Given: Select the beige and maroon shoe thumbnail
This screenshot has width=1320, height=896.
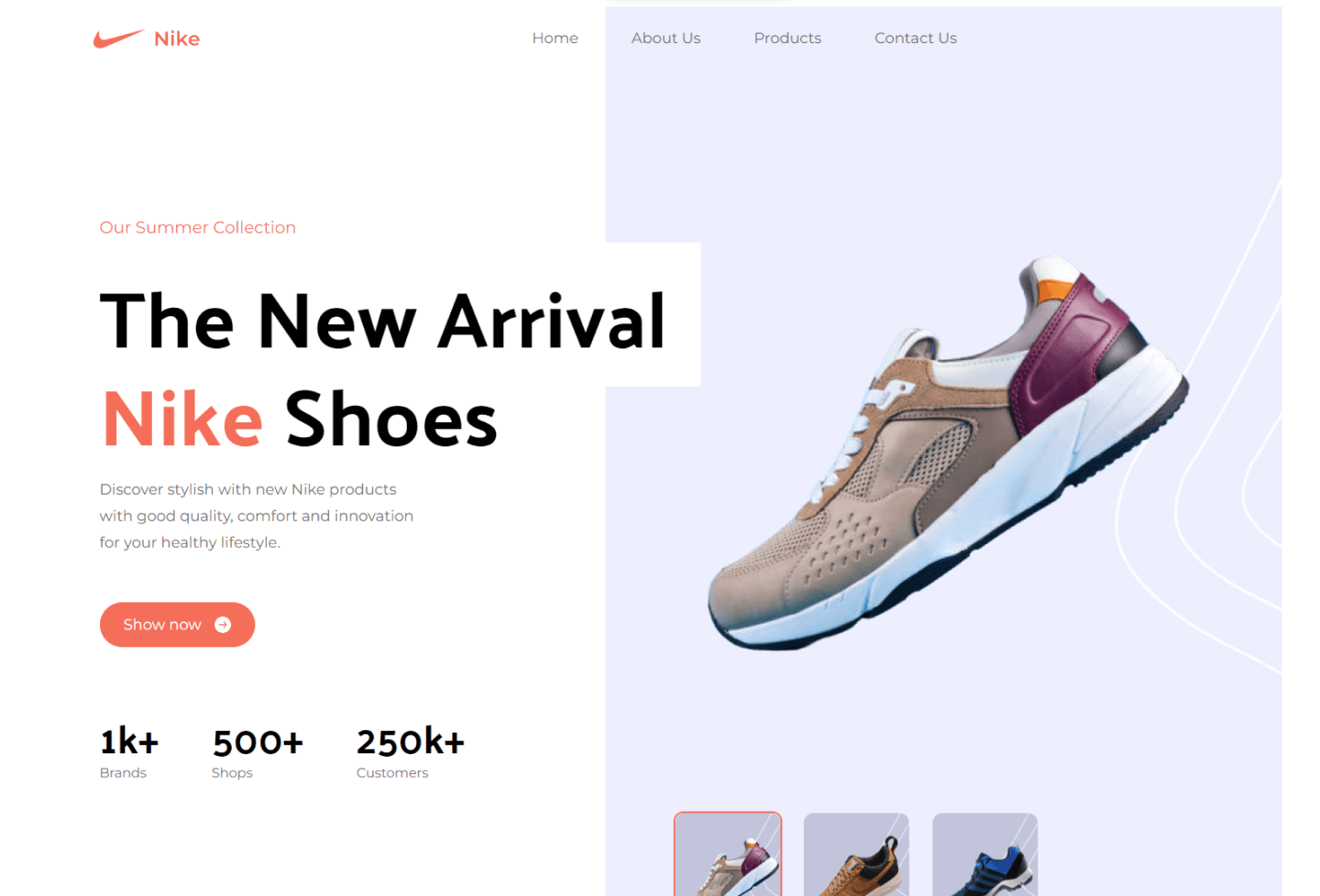Looking at the screenshot, I should [x=728, y=854].
